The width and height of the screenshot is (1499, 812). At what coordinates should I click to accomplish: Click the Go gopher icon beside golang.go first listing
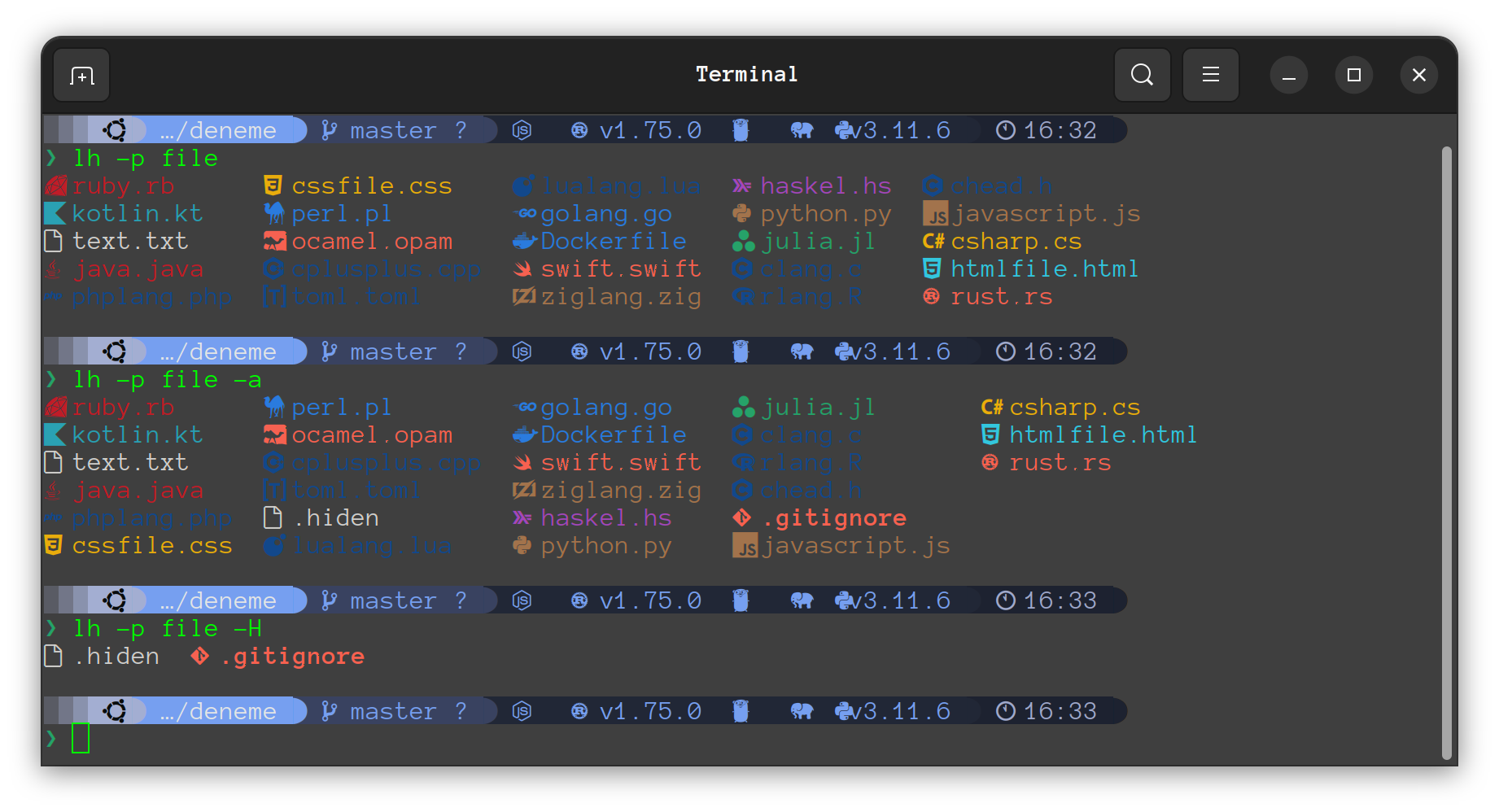coord(525,213)
